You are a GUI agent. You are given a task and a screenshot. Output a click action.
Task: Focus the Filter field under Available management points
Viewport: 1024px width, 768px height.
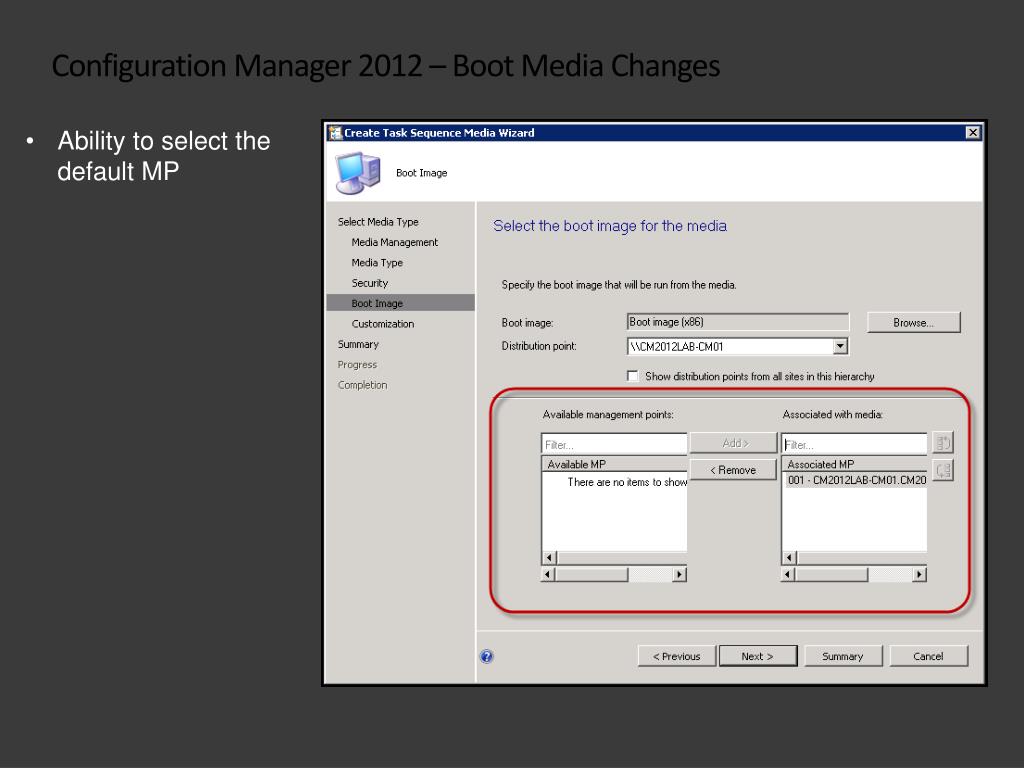coord(614,445)
